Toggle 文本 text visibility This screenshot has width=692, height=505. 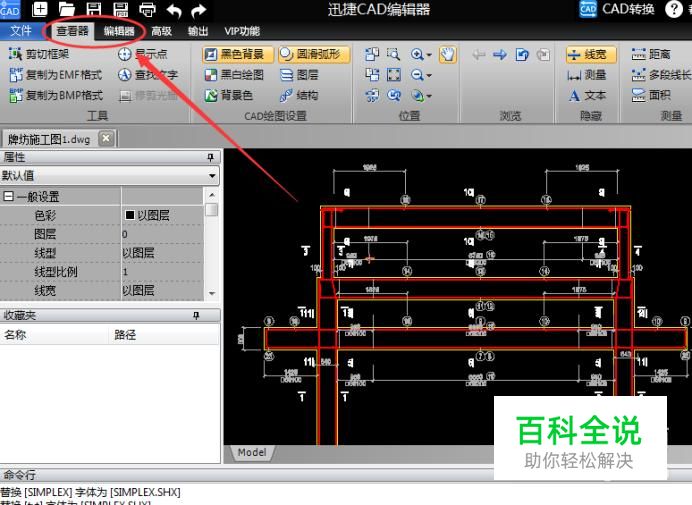[x=587, y=95]
